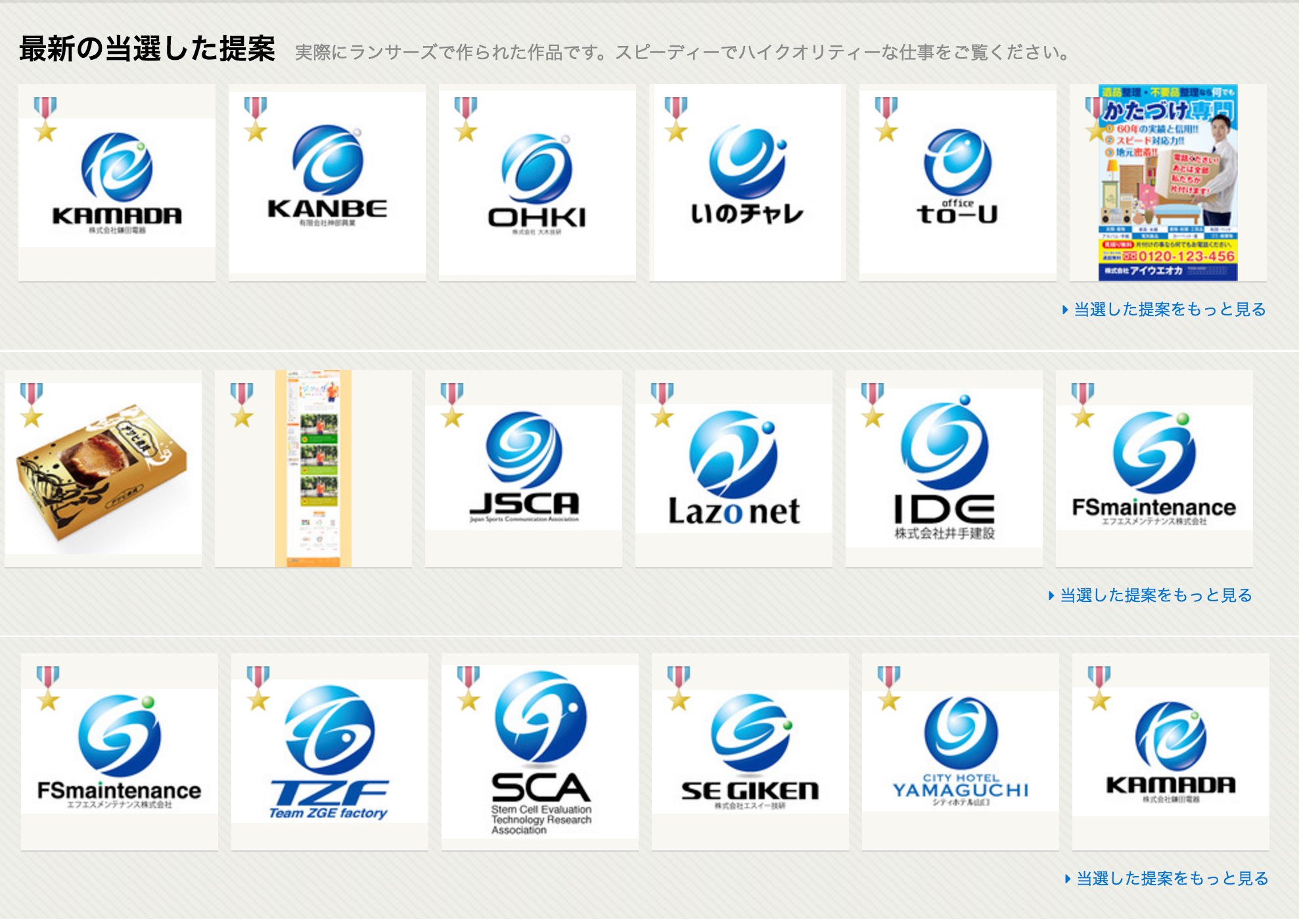Screen dimensions: 1299x924
Task: Click the medal icon on Lazo net thumbnail
Action: click(x=662, y=405)
